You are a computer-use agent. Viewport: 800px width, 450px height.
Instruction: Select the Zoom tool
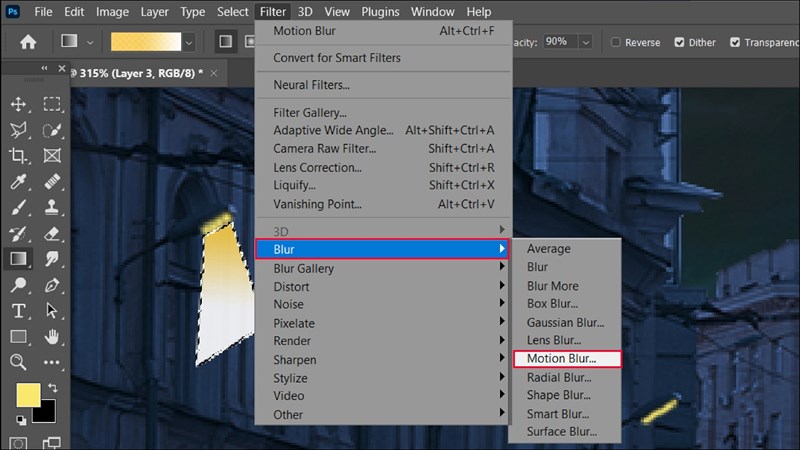(x=18, y=362)
